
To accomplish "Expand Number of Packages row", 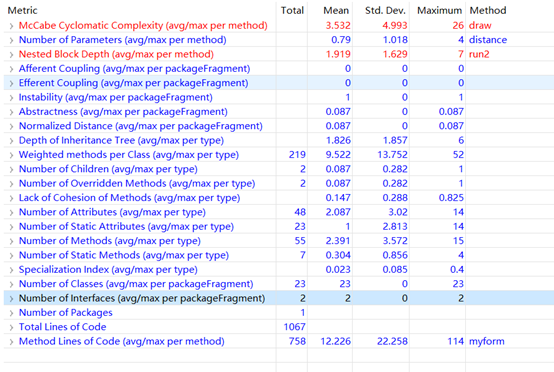I will (11, 313).
